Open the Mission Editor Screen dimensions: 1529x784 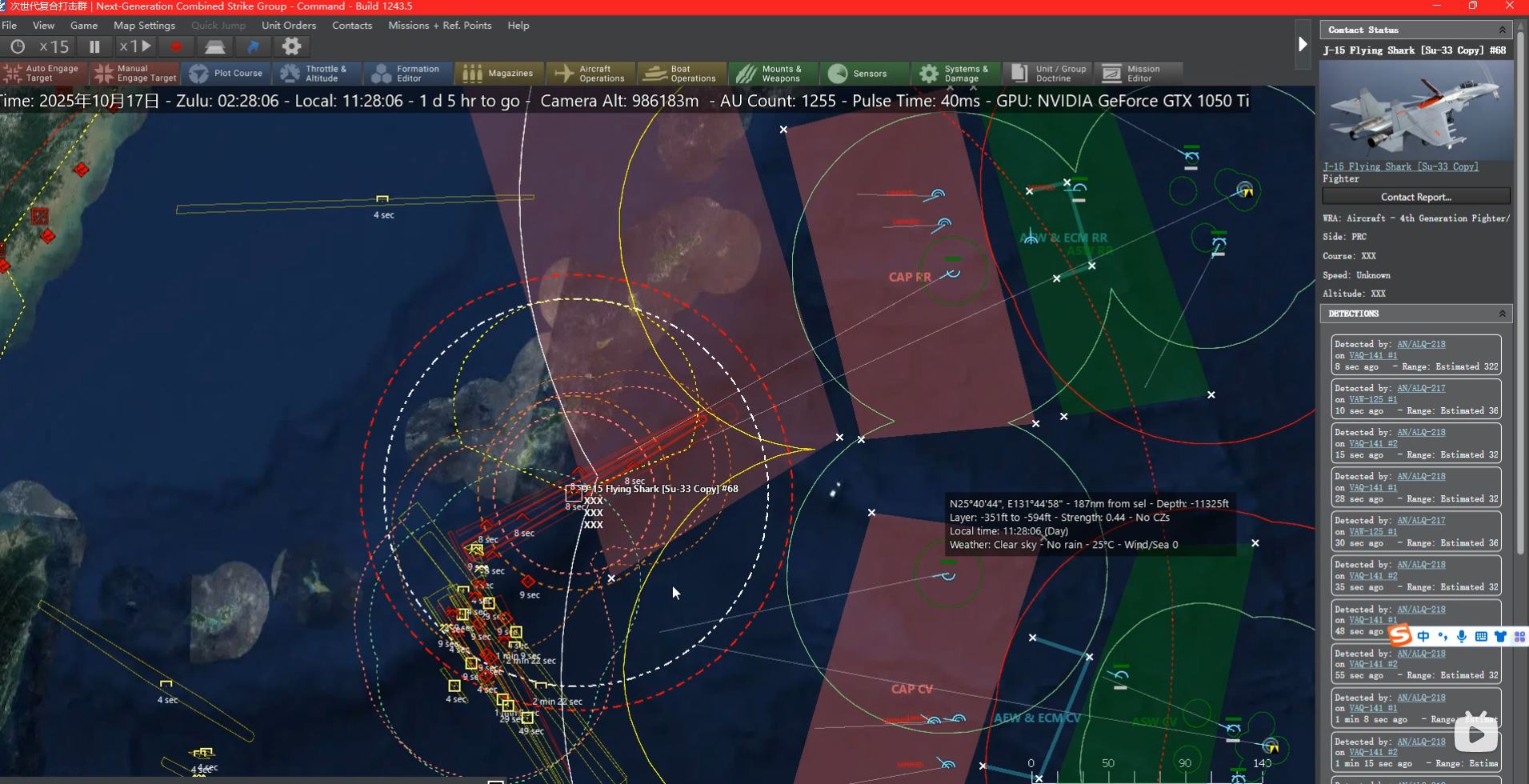(x=1139, y=74)
